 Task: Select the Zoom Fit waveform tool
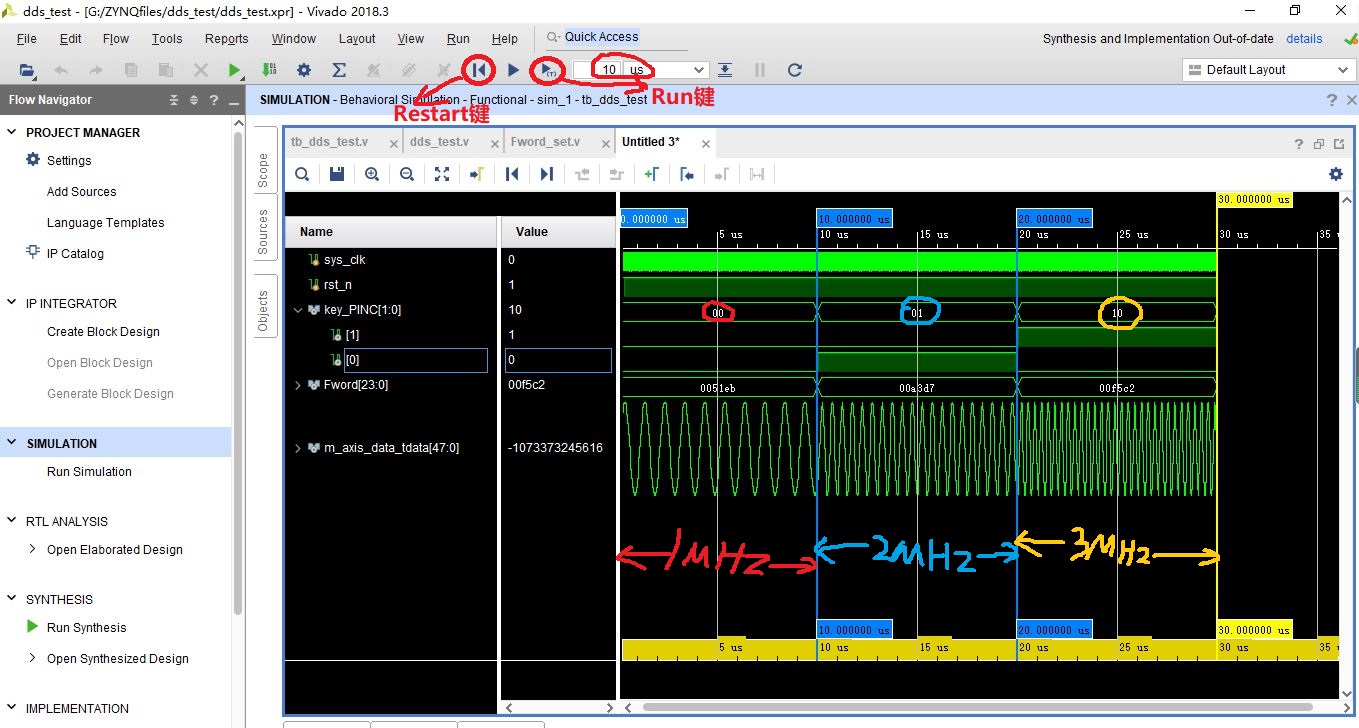[442, 173]
